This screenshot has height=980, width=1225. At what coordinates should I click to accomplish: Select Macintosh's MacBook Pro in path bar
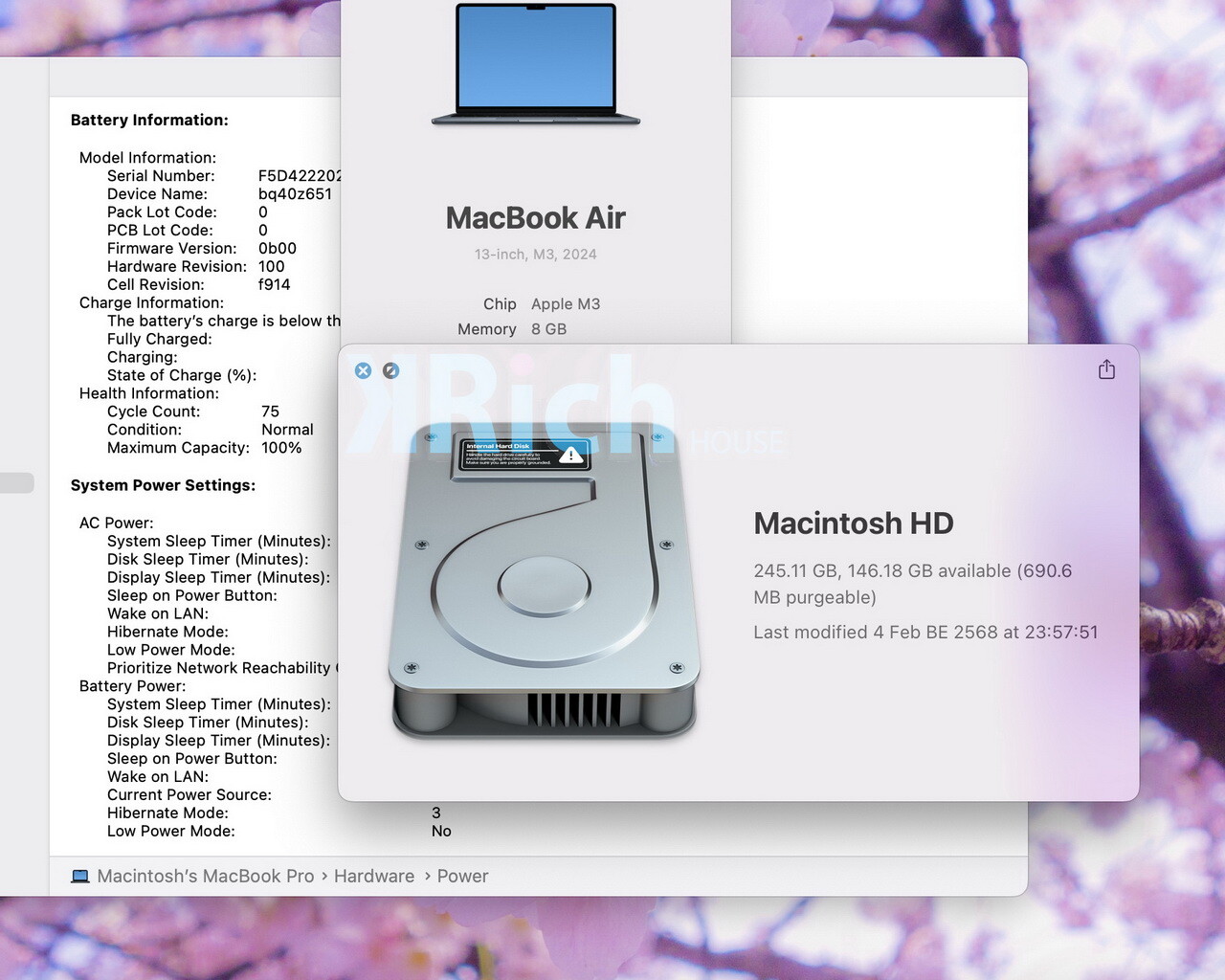pyautogui.click(x=206, y=876)
